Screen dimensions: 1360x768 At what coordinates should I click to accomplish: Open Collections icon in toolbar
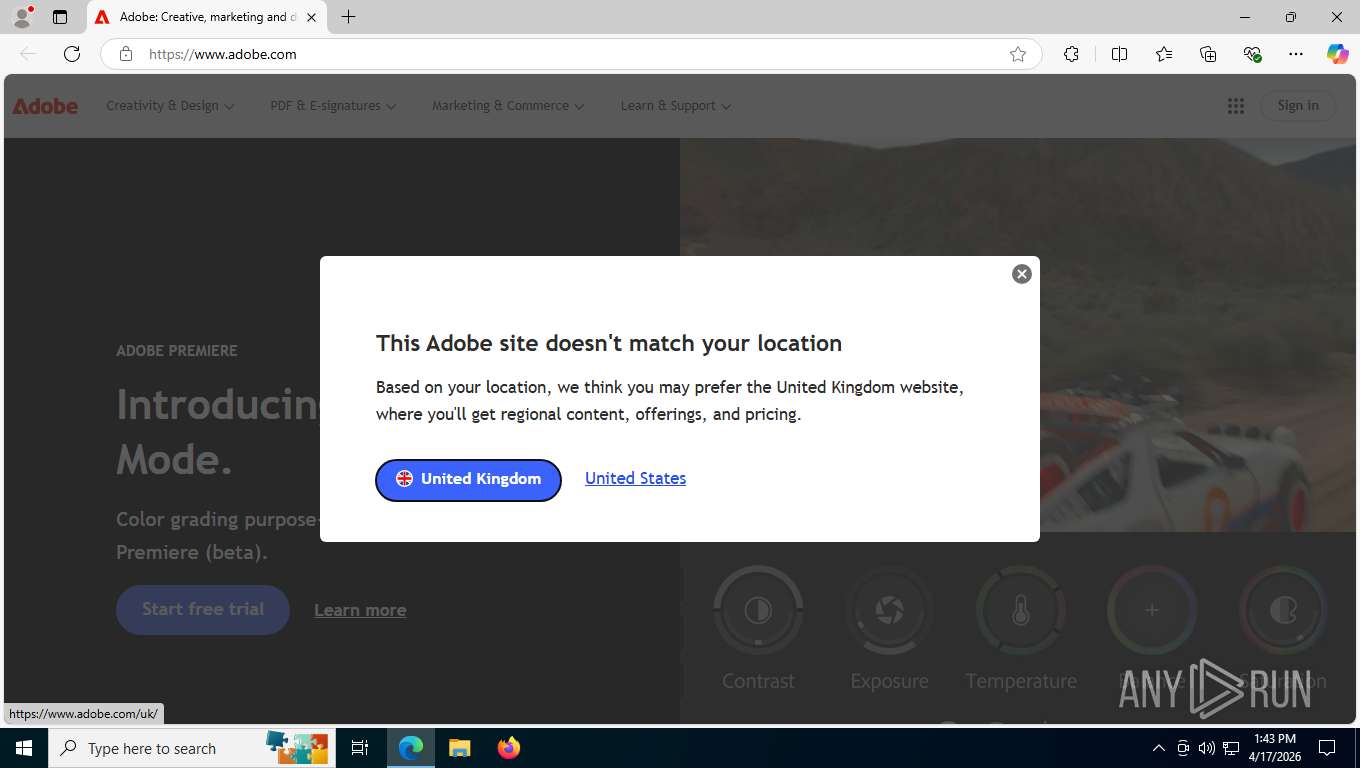(x=1208, y=54)
